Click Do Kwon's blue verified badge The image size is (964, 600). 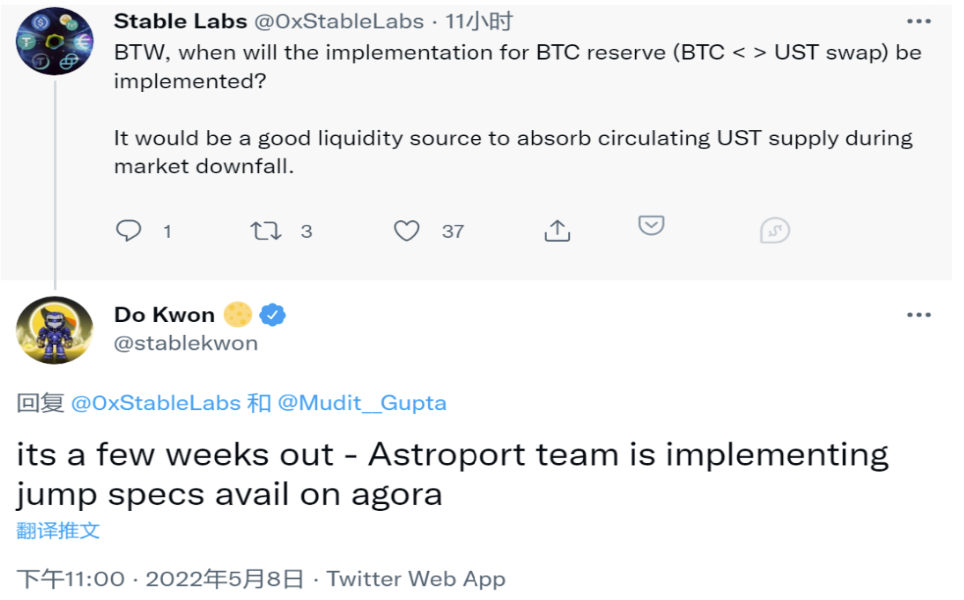(272, 315)
